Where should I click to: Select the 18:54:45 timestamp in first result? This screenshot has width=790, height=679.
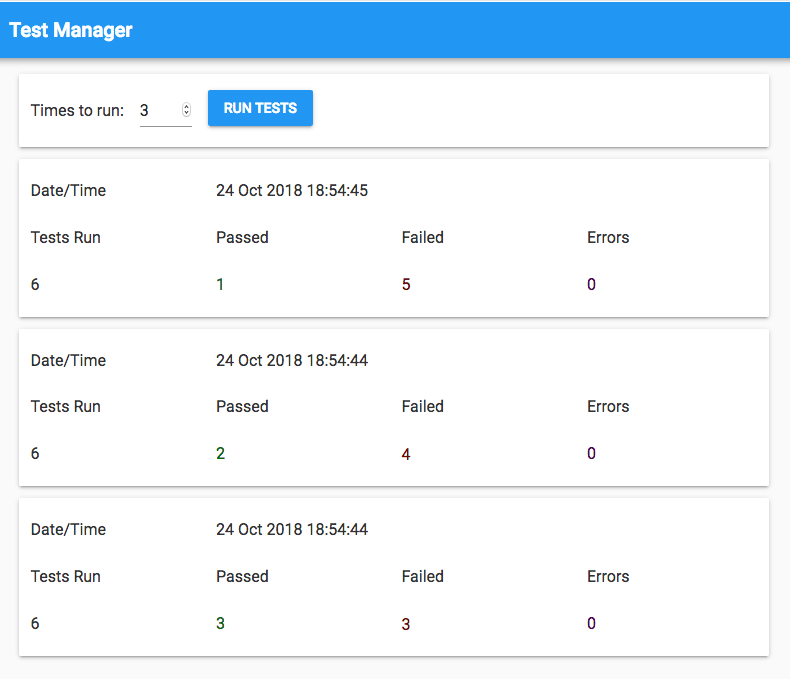[292, 190]
